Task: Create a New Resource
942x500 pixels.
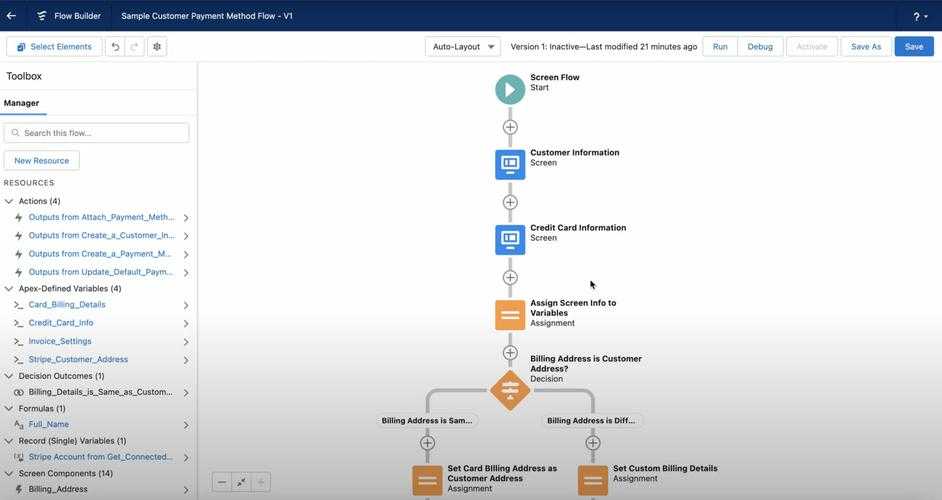Action: [x=41, y=160]
